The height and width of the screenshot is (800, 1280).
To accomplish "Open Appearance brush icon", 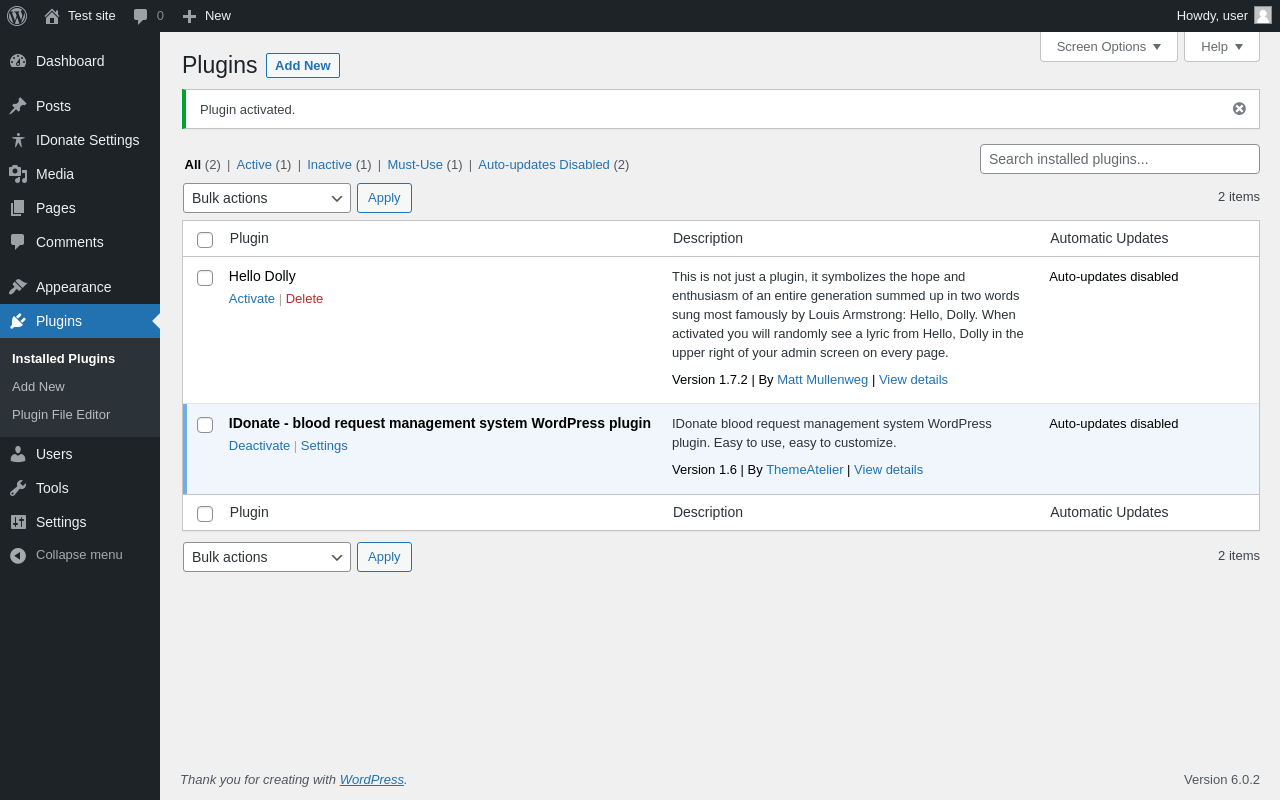I will coord(18,287).
